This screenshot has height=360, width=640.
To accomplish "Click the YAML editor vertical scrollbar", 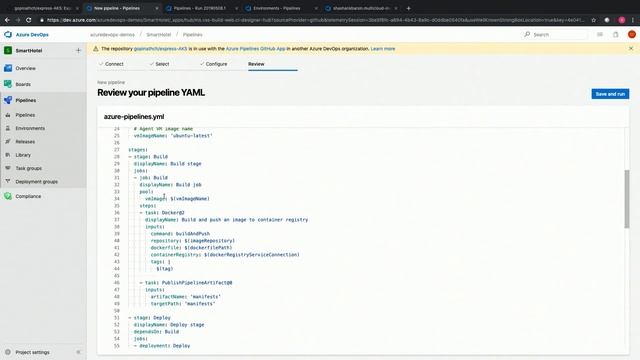I will pyautogui.click(x=627, y=199).
